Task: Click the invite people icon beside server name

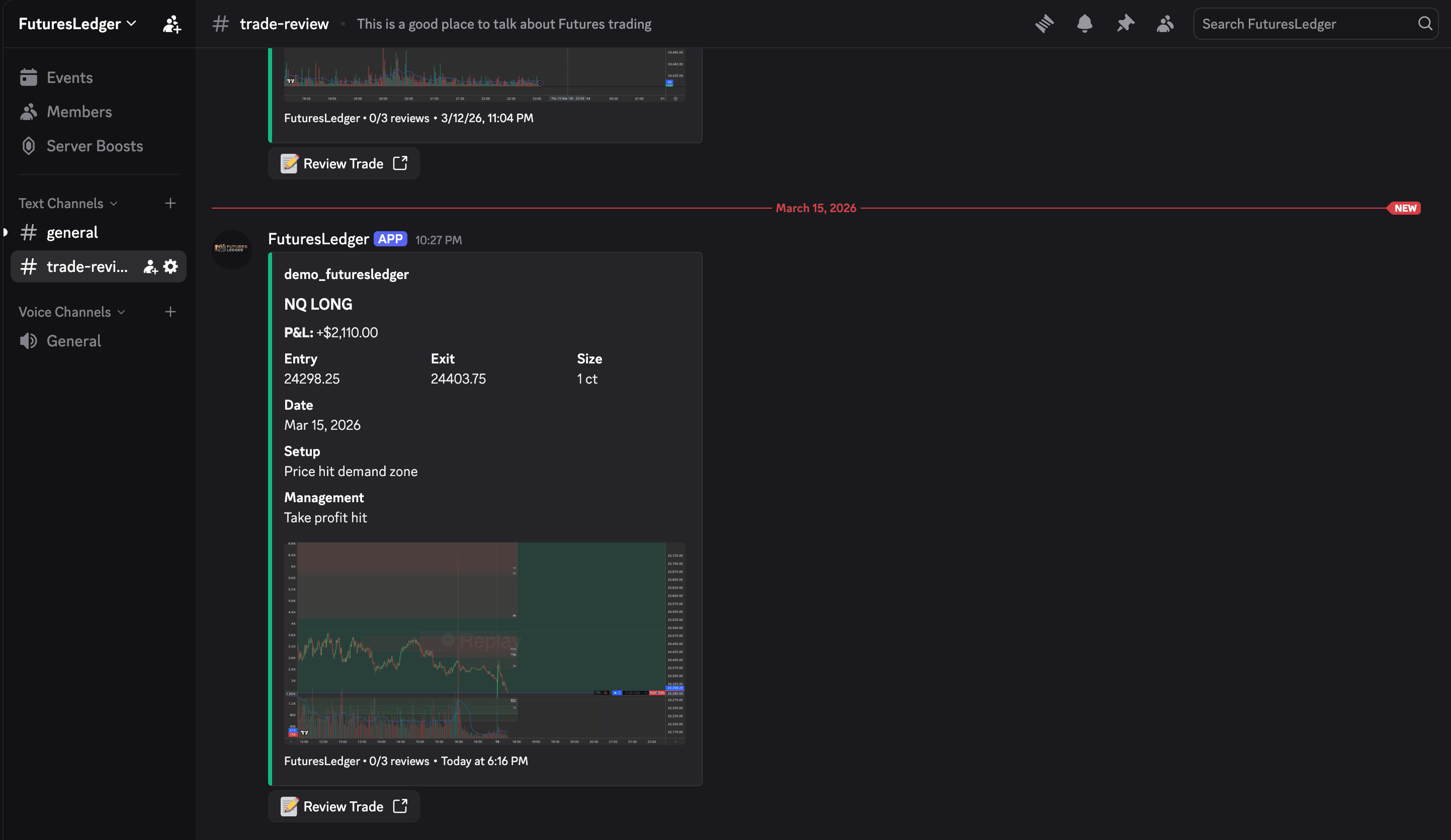Action: pos(170,24)
